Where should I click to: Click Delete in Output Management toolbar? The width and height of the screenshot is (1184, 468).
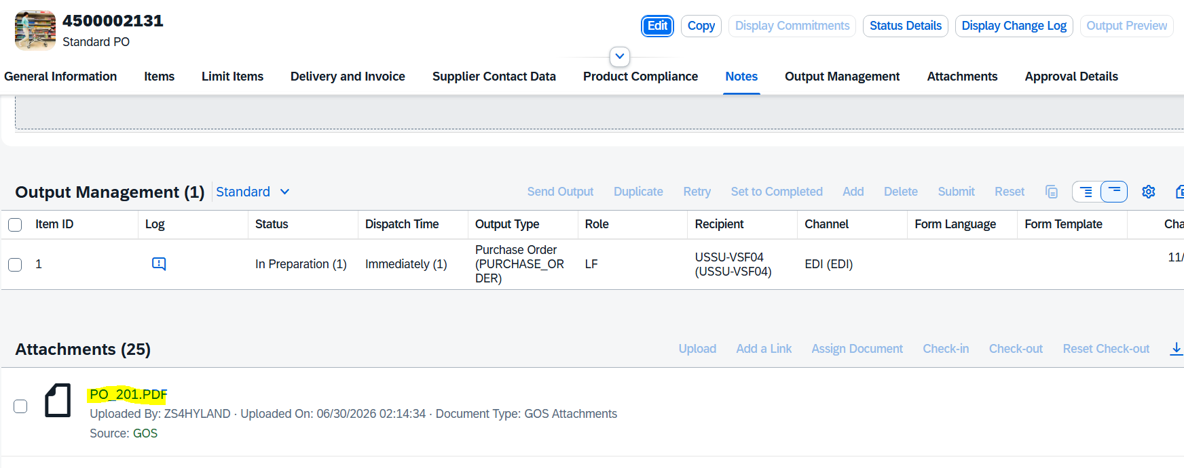tap(901, 192)
